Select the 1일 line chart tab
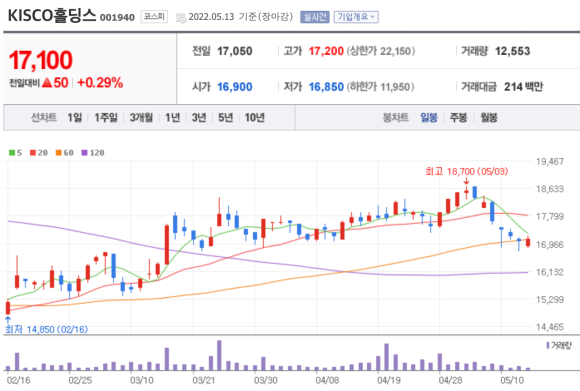Image resolution: width=580 pixels, height=391 pixels. click(x=75, y=118)
